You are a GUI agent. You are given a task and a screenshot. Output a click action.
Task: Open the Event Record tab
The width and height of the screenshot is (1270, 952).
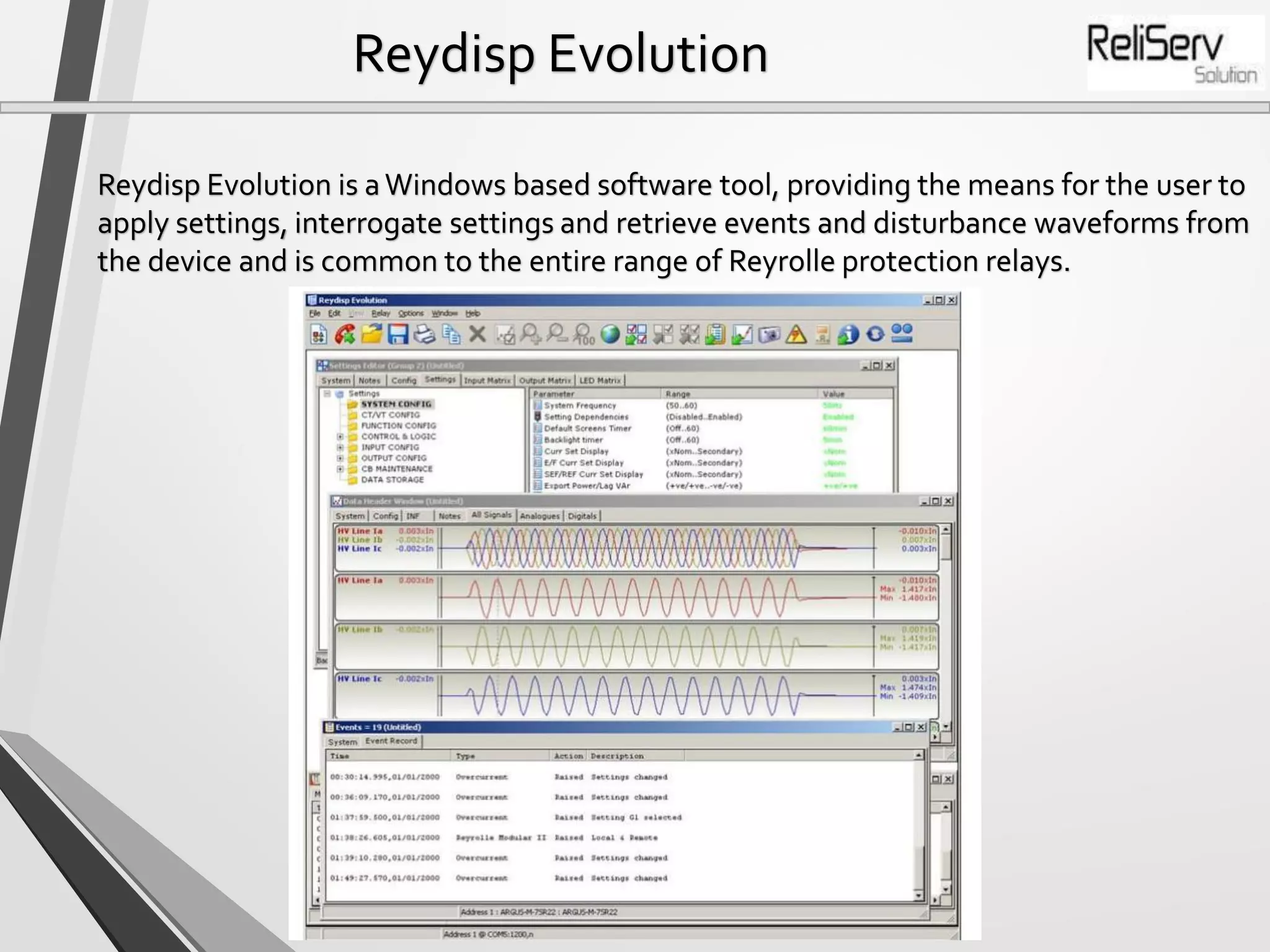[x=391, y=741]
